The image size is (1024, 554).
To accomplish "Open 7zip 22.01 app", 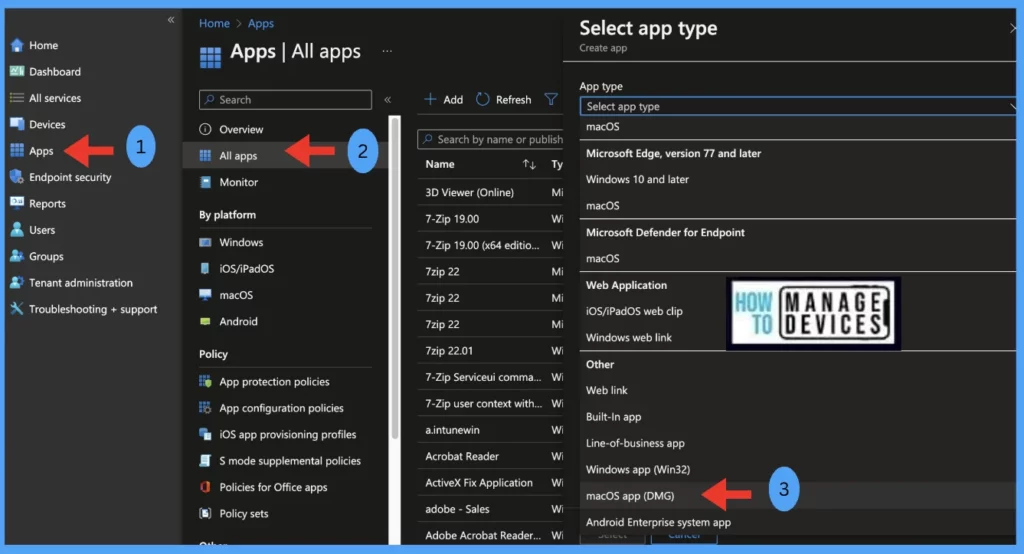I will (x=449, y=351).
